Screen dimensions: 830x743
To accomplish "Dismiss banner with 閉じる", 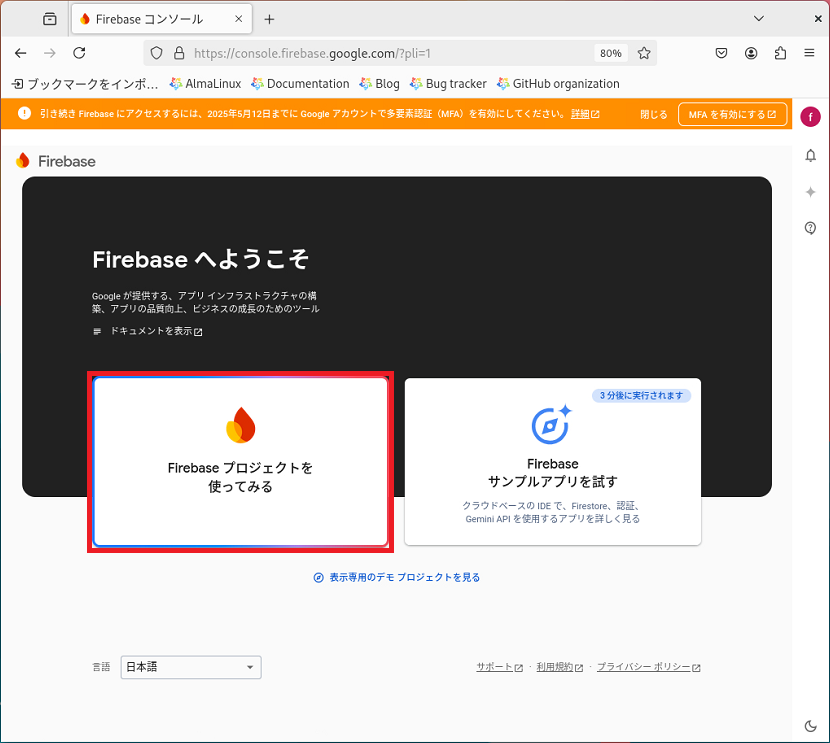I will click(x=653, y=114).
